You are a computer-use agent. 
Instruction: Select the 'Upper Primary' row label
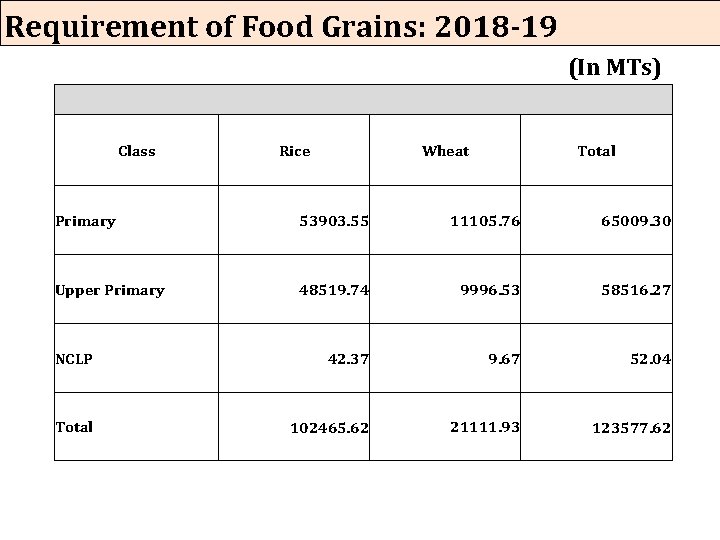point(110,290)
